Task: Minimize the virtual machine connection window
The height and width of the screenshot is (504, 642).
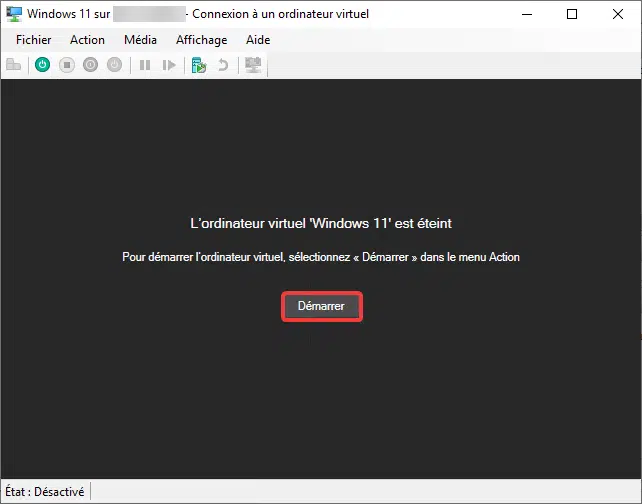Action: 527,14
